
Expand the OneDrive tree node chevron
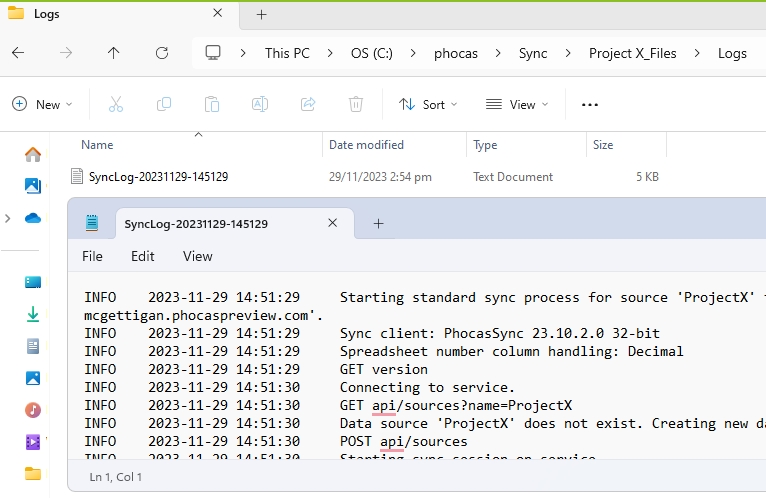click(8, 218)
